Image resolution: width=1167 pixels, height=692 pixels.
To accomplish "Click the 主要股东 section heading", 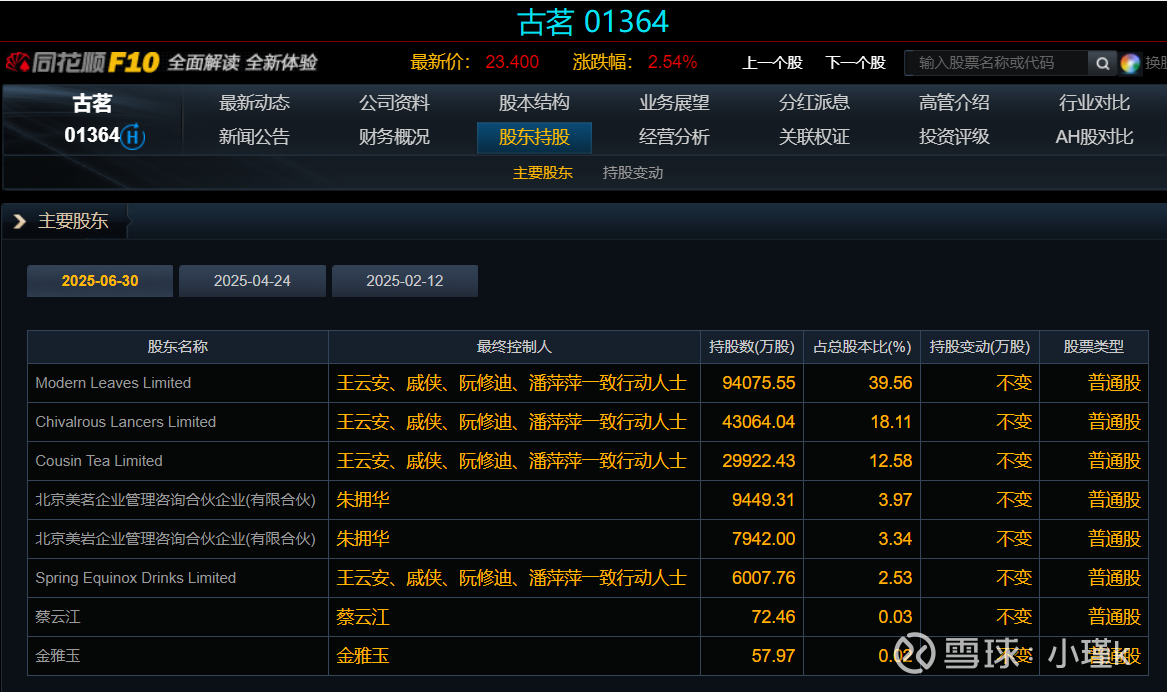I will tap(73, 221).
